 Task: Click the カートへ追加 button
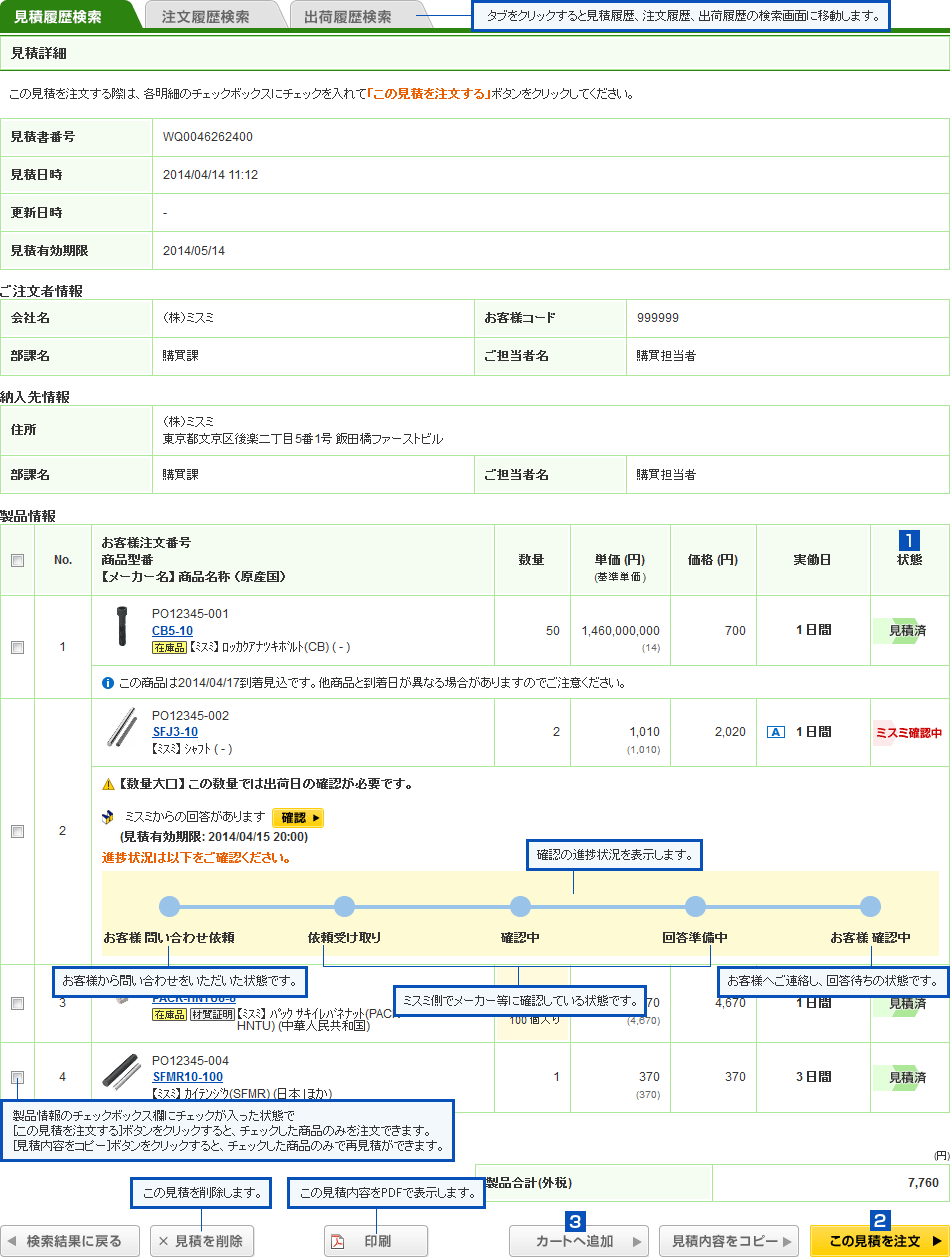(578, 1241)
